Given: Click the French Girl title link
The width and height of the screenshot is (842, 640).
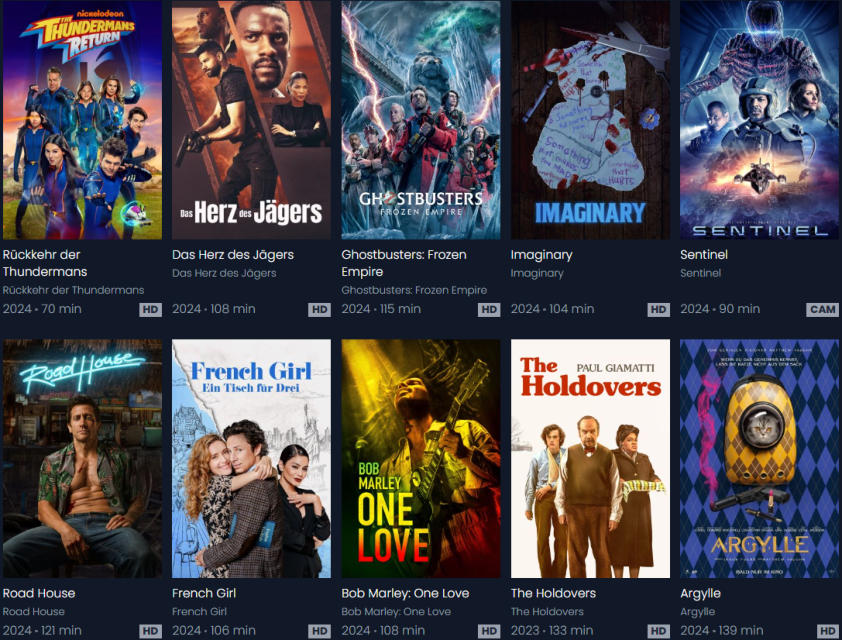Looking at the screenshot, I should [x=204, y=593].
